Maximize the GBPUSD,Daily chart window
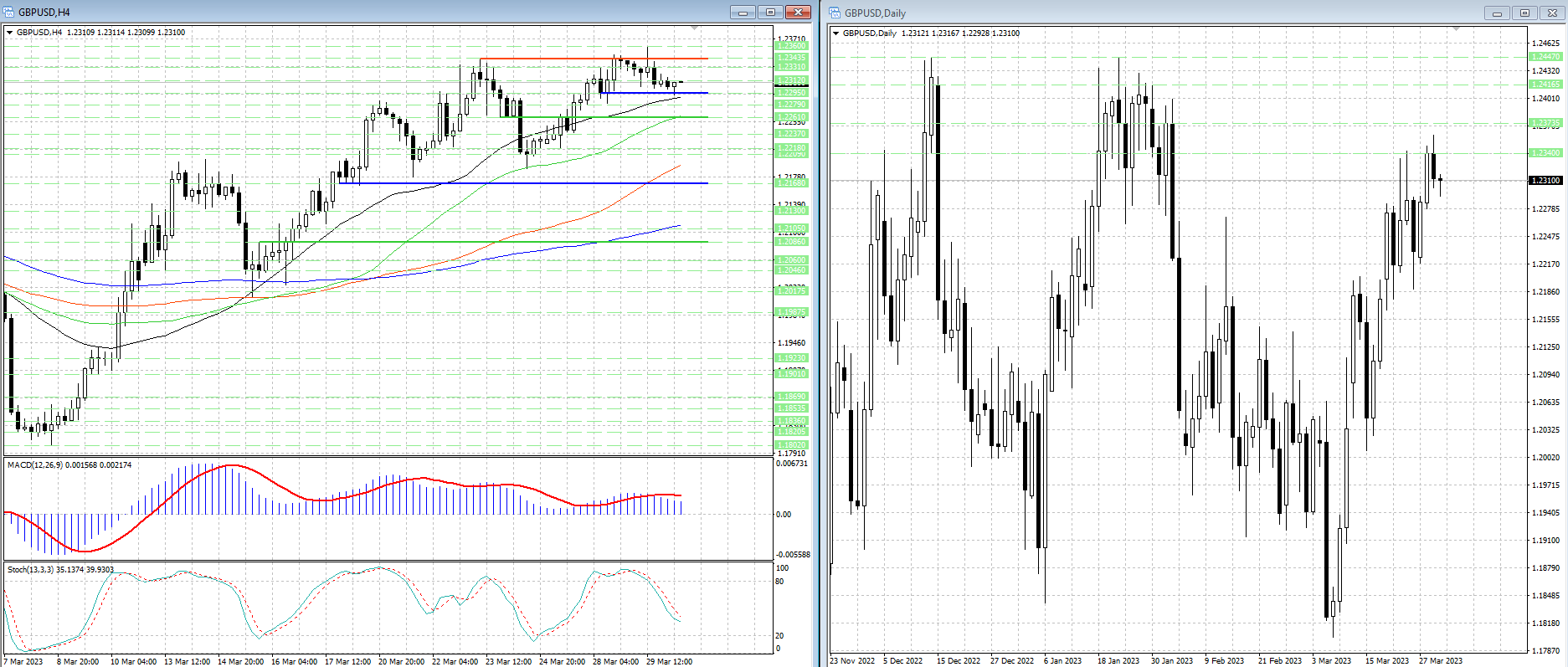This screenshot has width=1568, height=667. pos(1524,13)
